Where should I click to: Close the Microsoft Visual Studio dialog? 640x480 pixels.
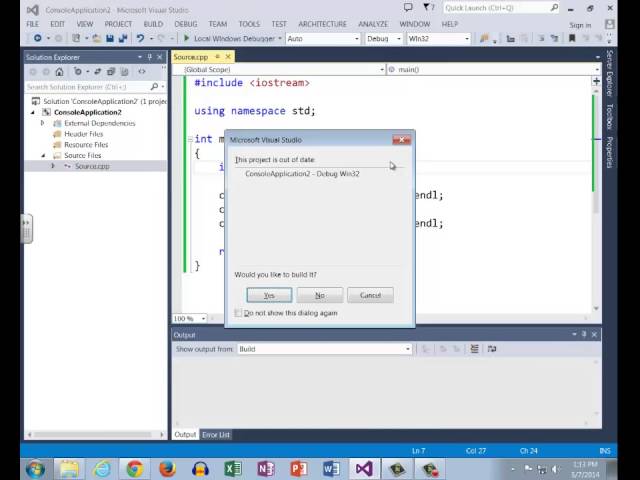point(402,140)
